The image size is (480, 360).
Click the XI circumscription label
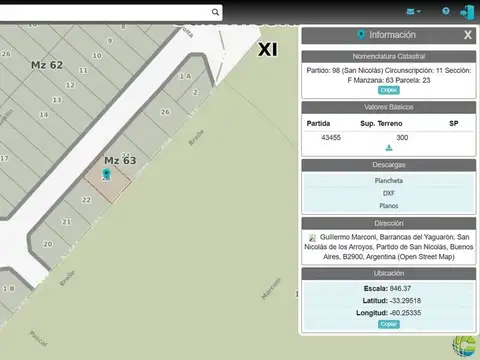pos(268,50)
